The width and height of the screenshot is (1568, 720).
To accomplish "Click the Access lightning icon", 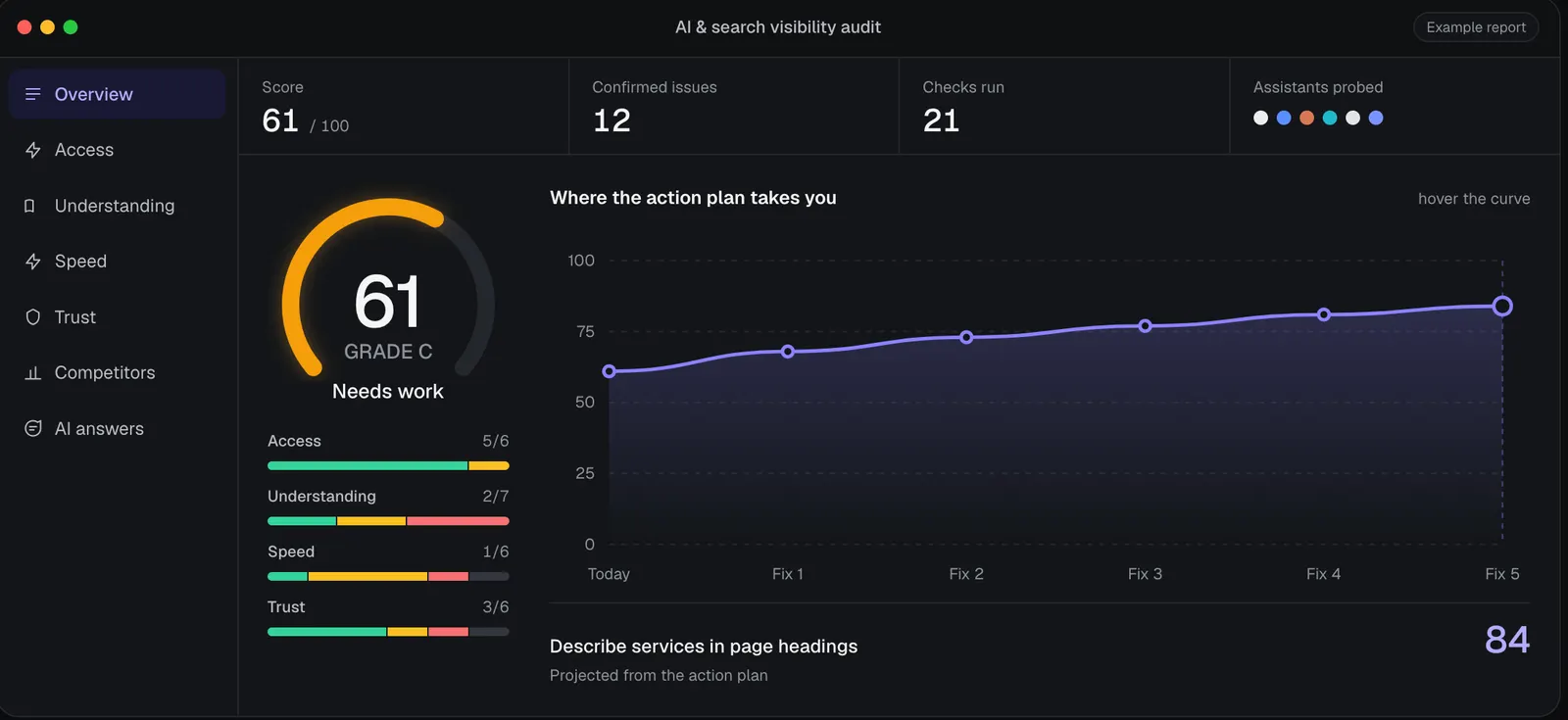I will point(33,150).
